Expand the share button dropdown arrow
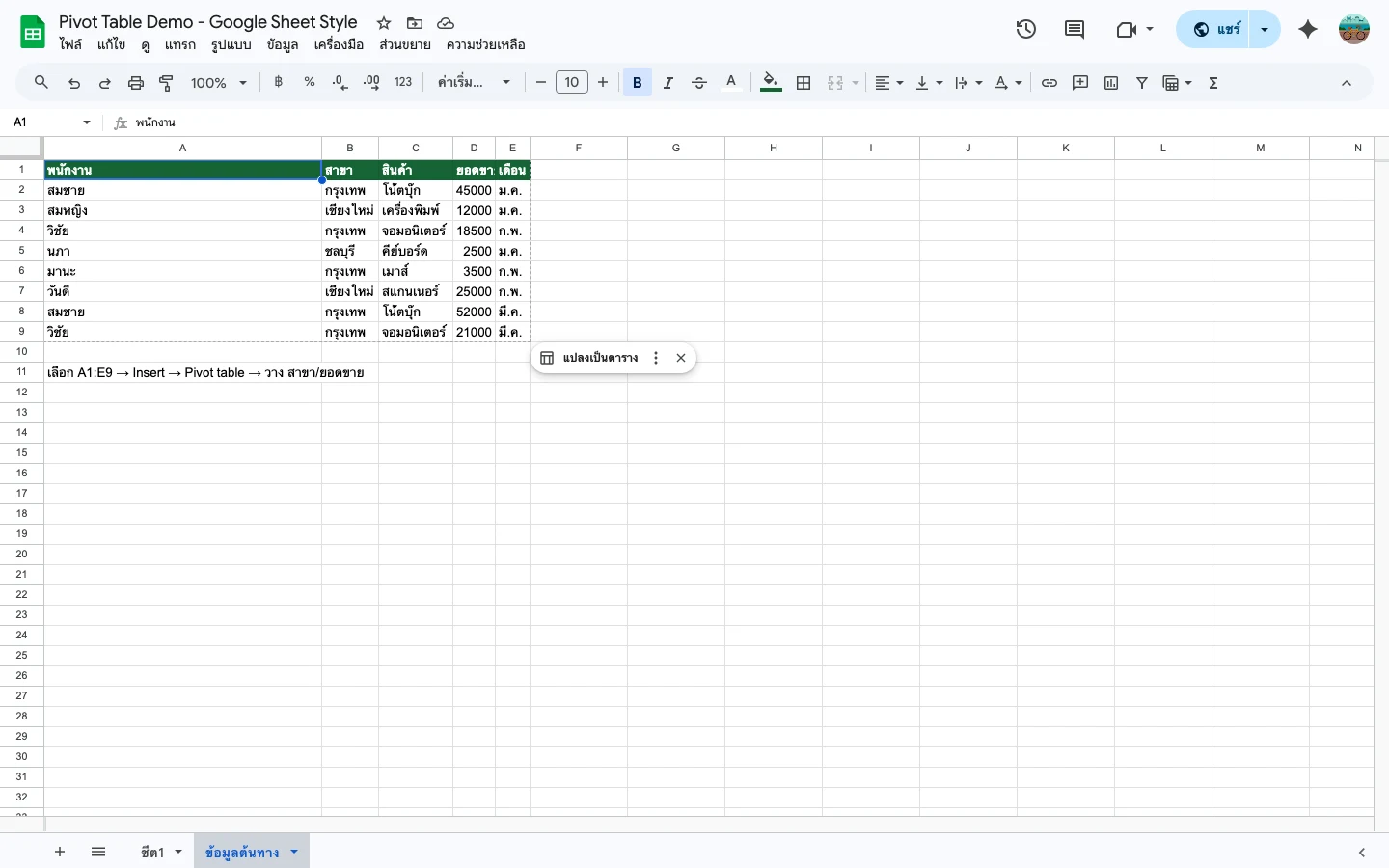The image size is (1389, 868). [1264, 29]
